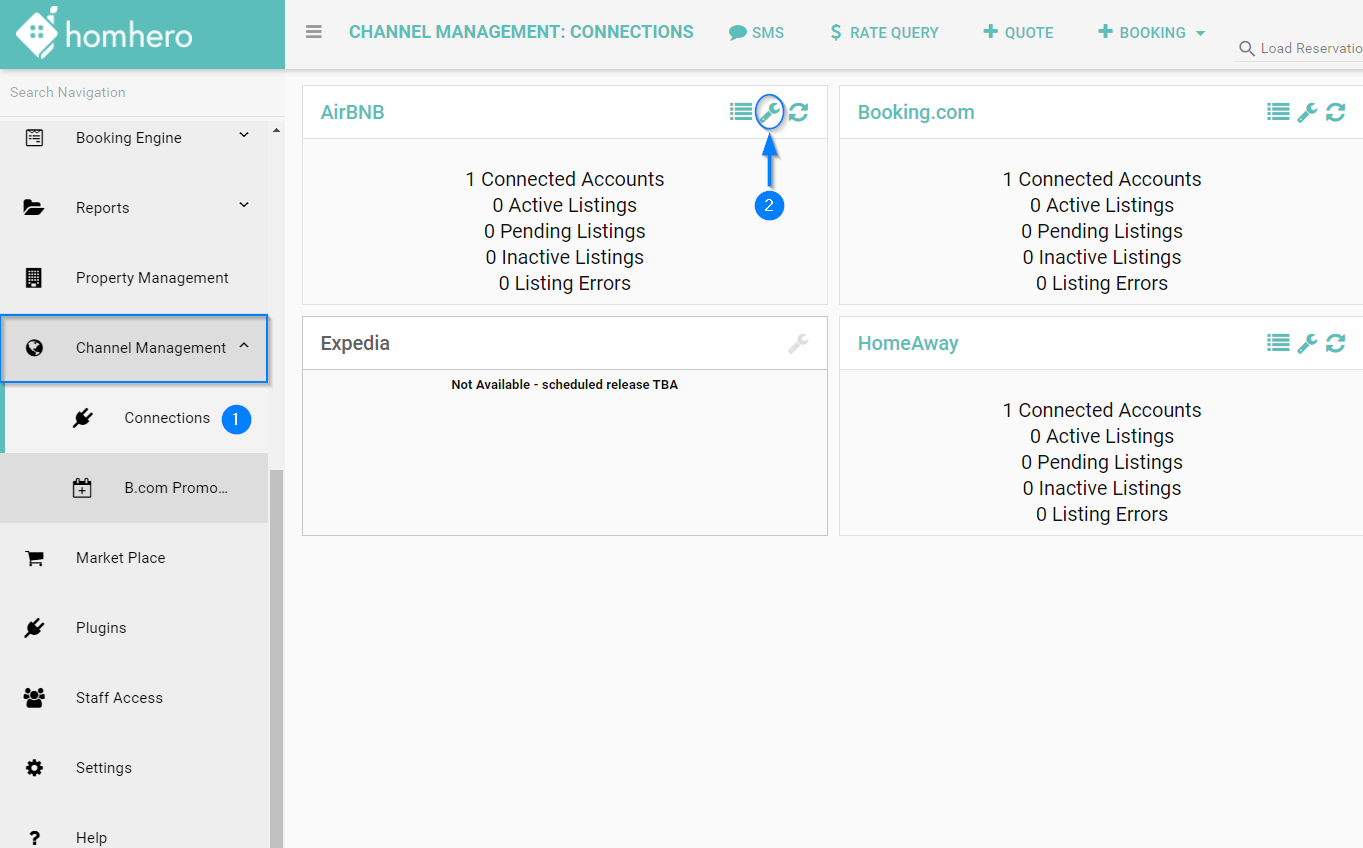This screenshot has width=1363, height=848.
Task: Click the SMS button in header
Action: [757, 32]
